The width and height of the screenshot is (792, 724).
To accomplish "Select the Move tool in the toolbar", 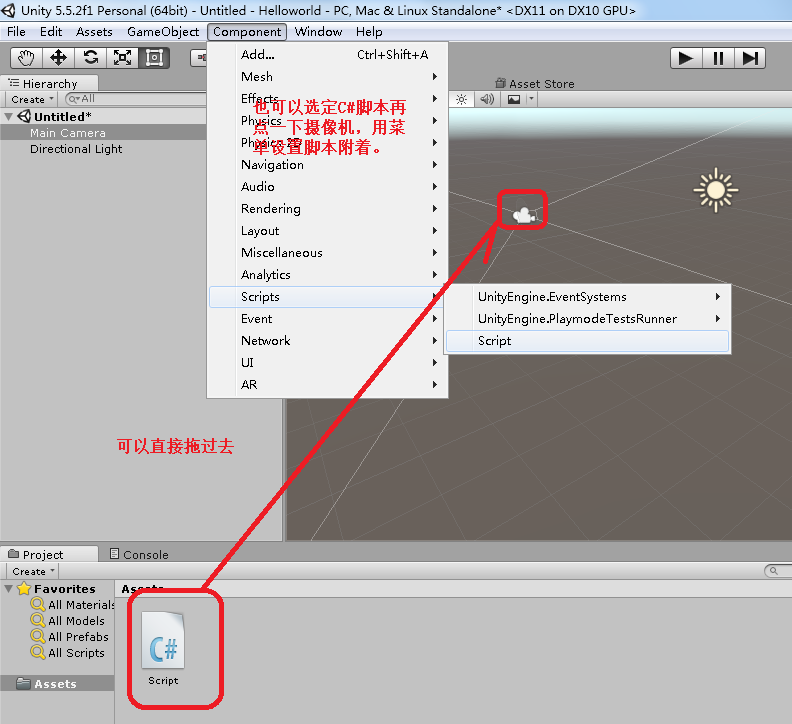I will tap(59, 58).
